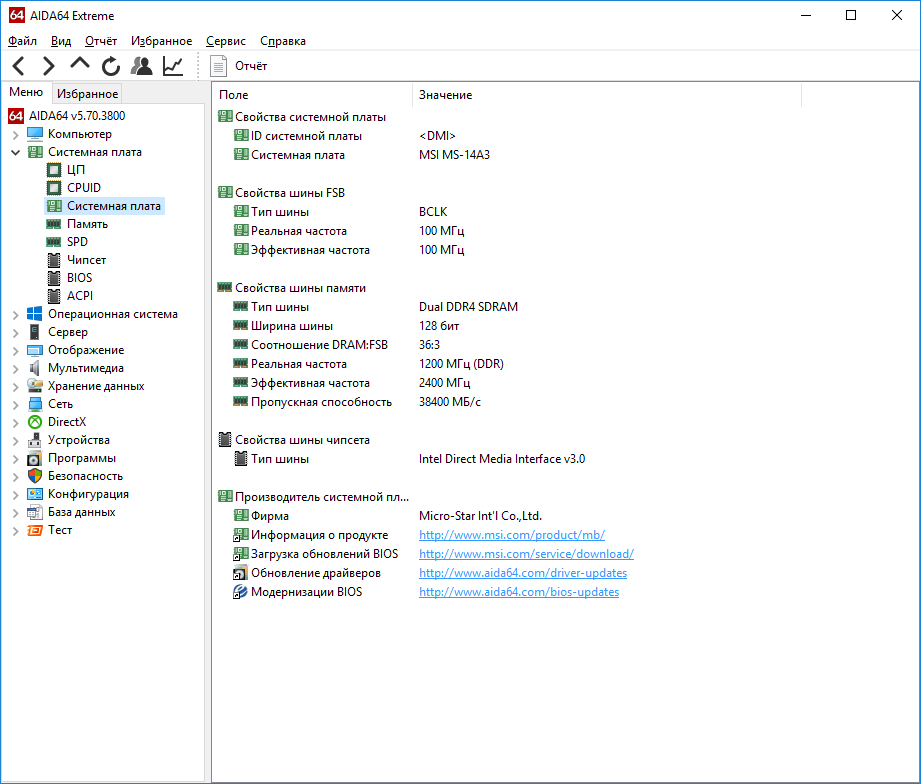
Task: Click the Intel Direct Media Interface v3.0 value
Action: [502, 459]
